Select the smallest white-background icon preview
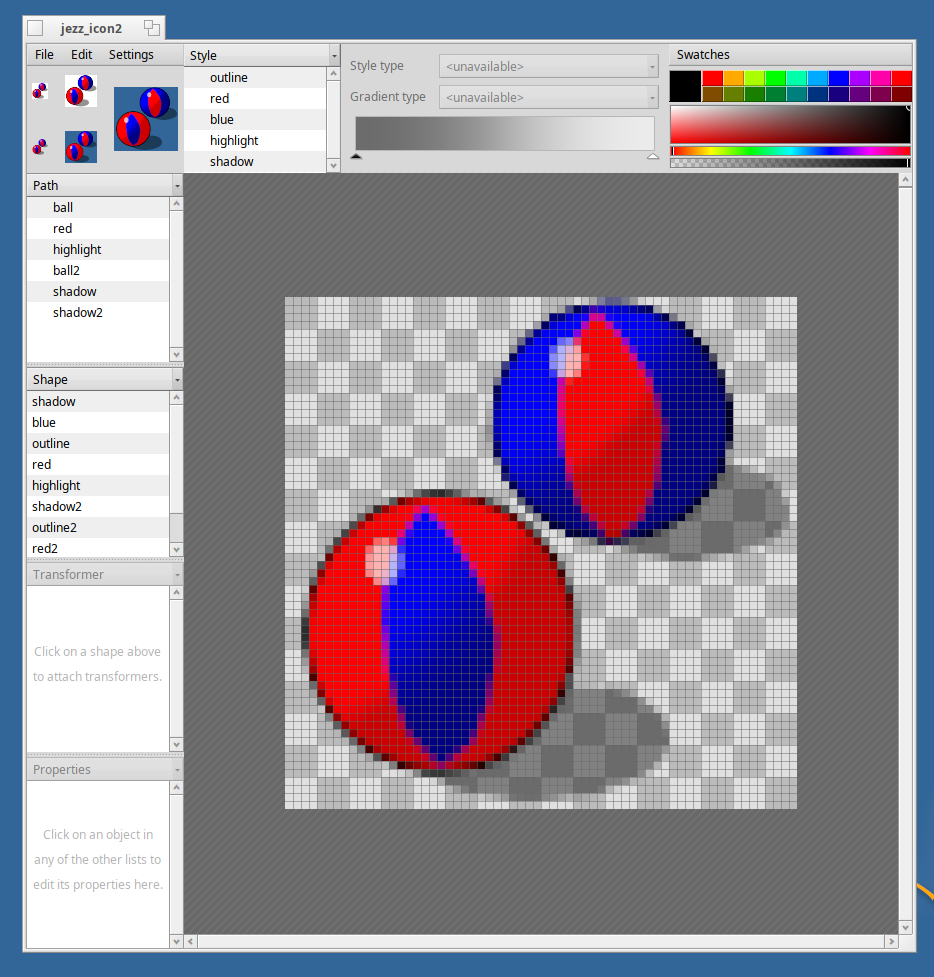The height and width of the screenshot is (977, 934). coord(39,90)
